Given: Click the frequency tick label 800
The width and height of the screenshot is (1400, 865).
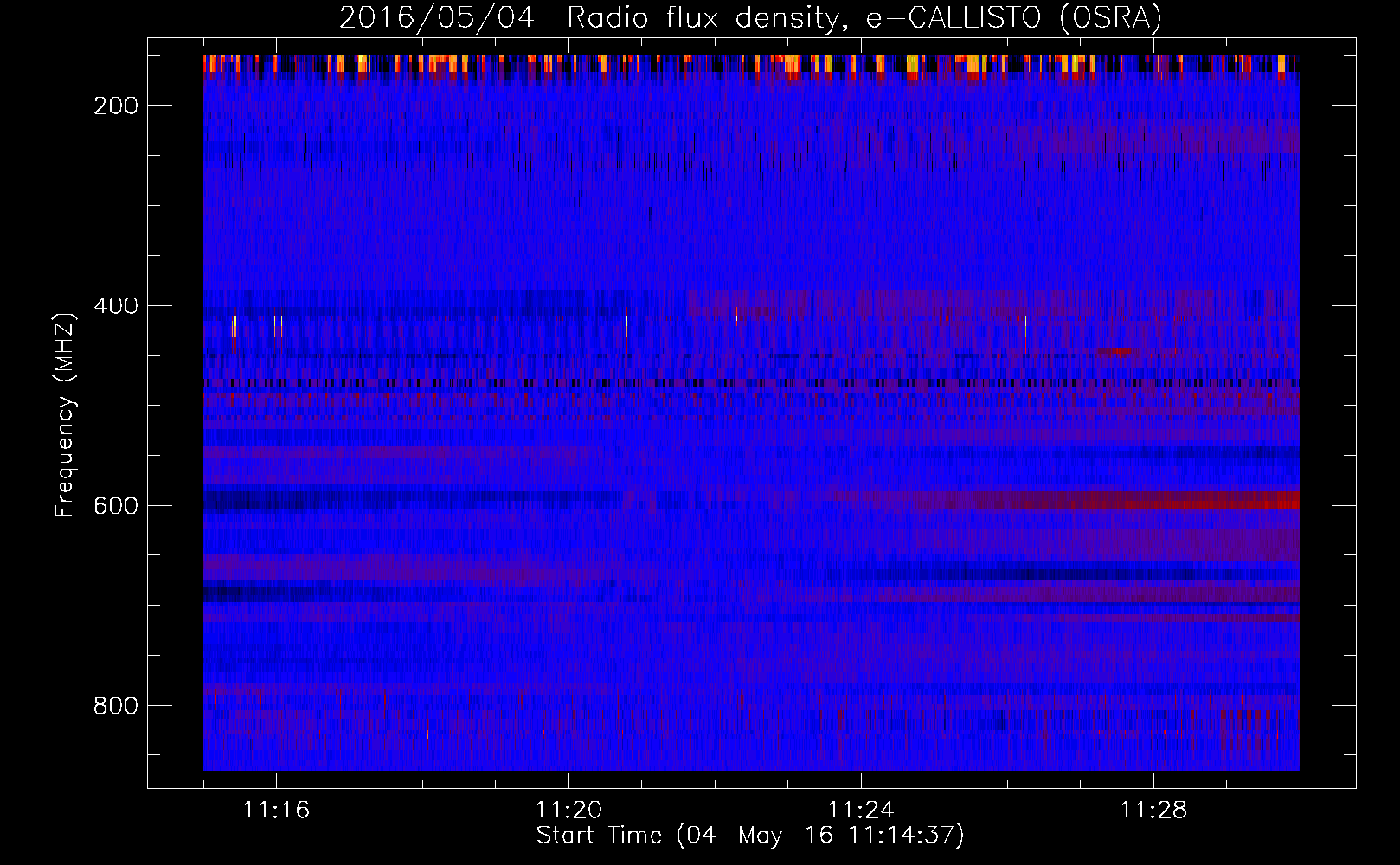Looking at the screenshot, I should pos(116,706).
